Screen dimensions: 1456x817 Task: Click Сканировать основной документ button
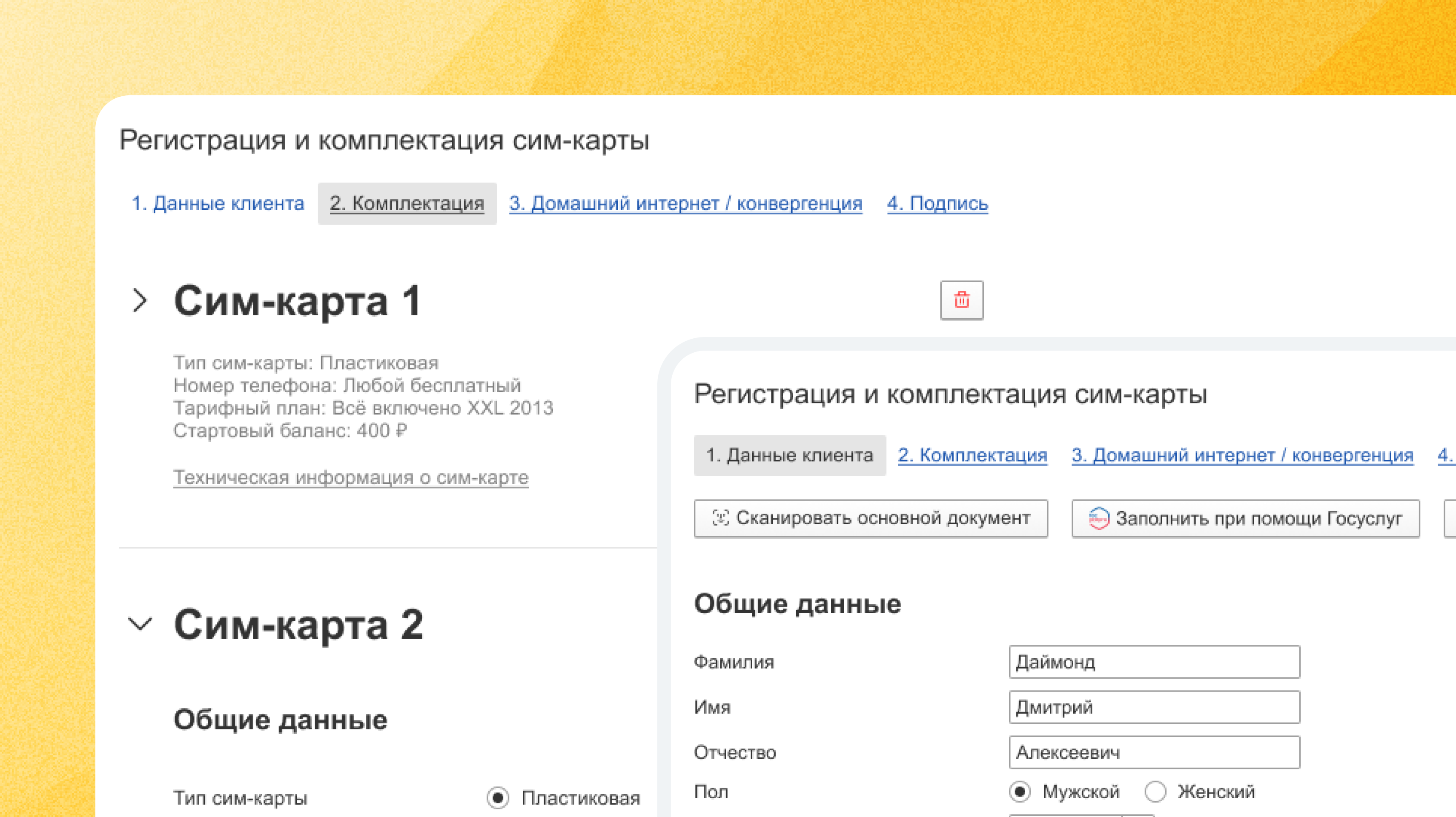[871, 518]
